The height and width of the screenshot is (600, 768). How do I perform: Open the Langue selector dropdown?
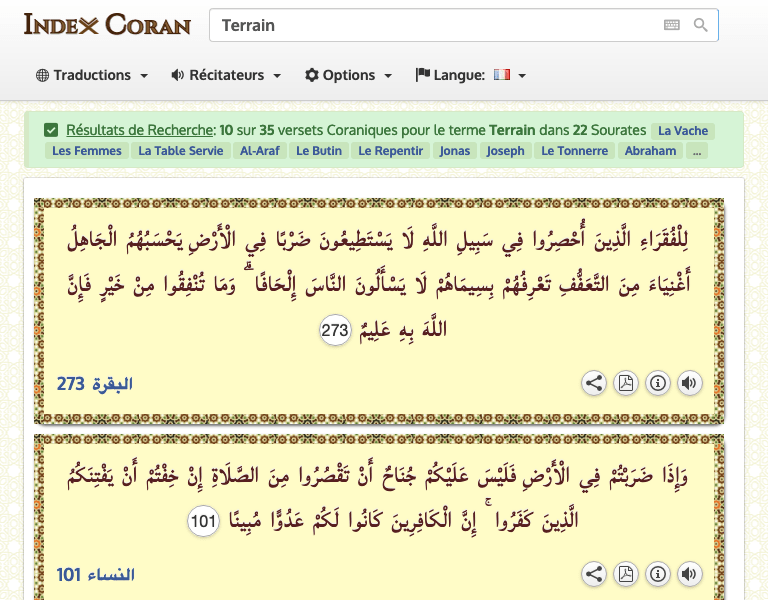pyautogui.click(x=471, y=75)
